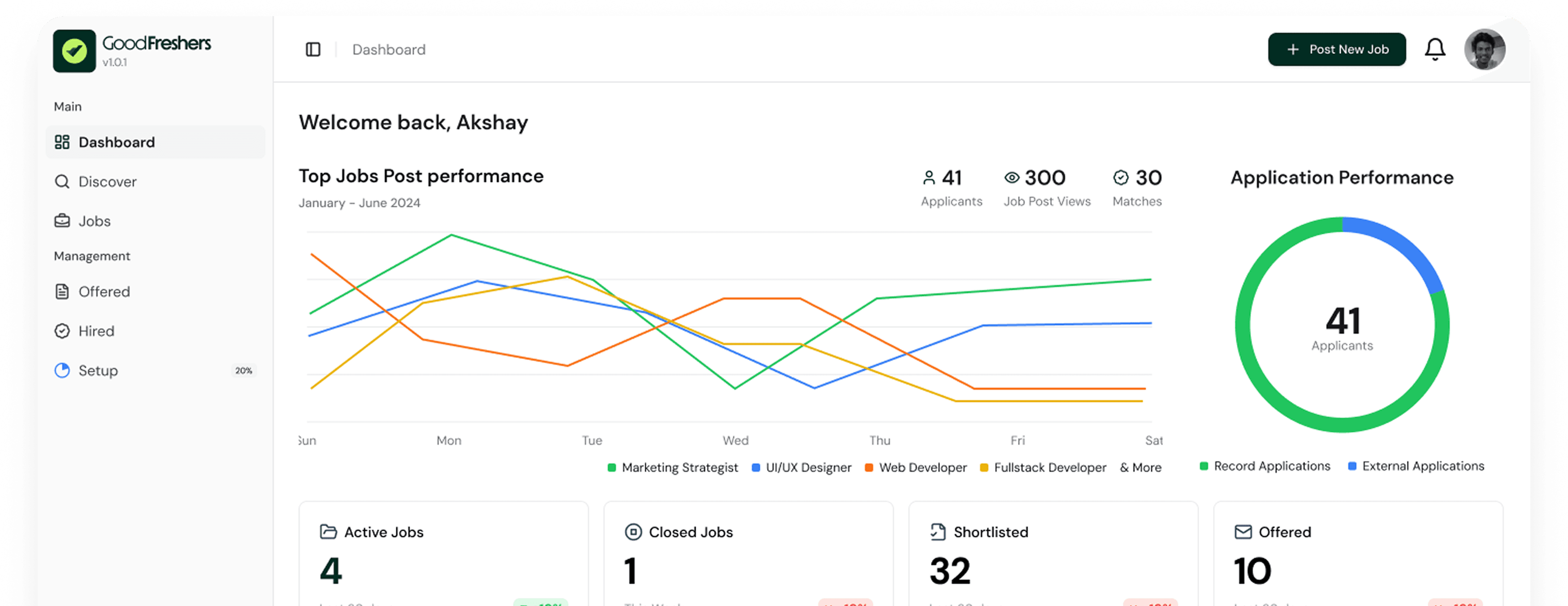This screenshot has width=1568, height=606.
Task: Click the Setup 20% badge
Action: [x=243, y=371]
